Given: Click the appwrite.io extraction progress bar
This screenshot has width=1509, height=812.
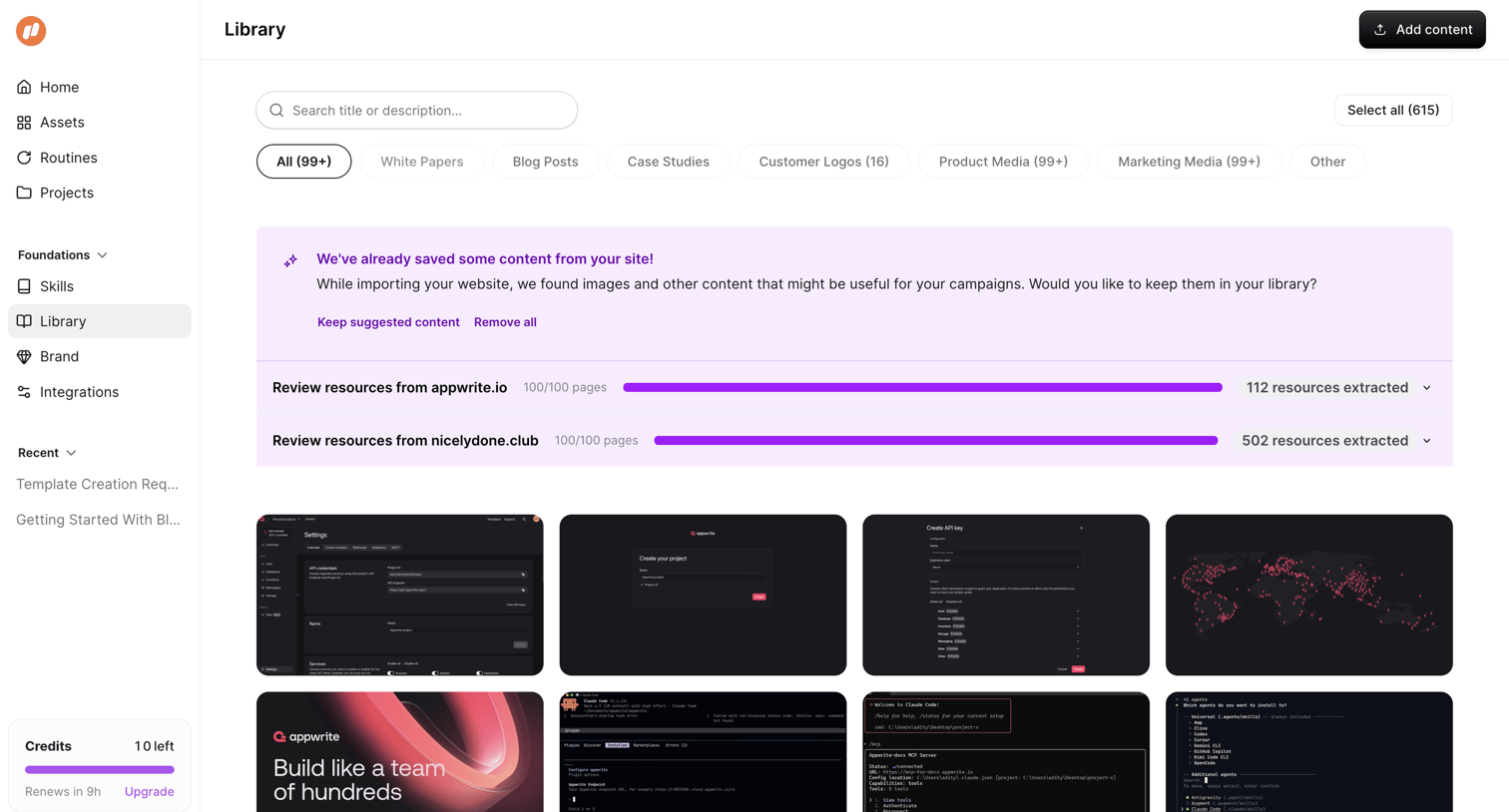Looking at the screenshot, I should [922, 388].
